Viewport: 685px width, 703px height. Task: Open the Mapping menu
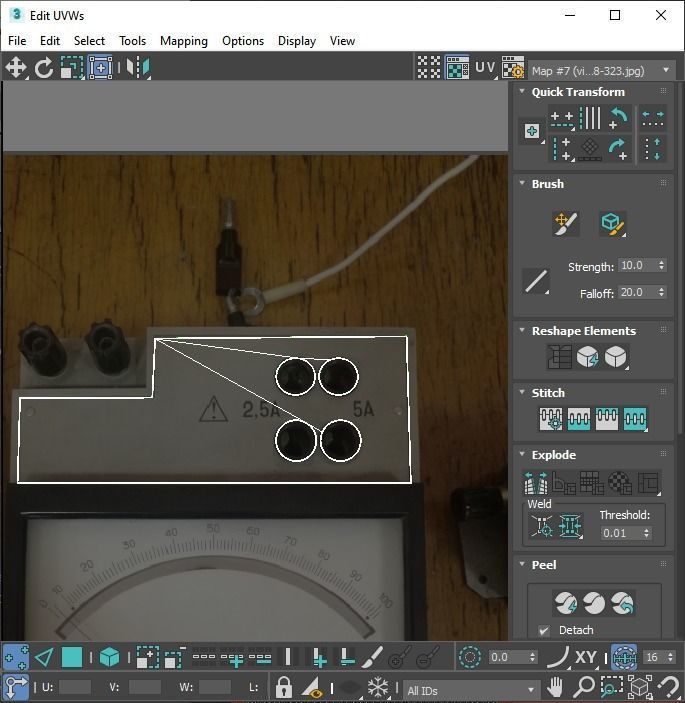pos(184,41)
